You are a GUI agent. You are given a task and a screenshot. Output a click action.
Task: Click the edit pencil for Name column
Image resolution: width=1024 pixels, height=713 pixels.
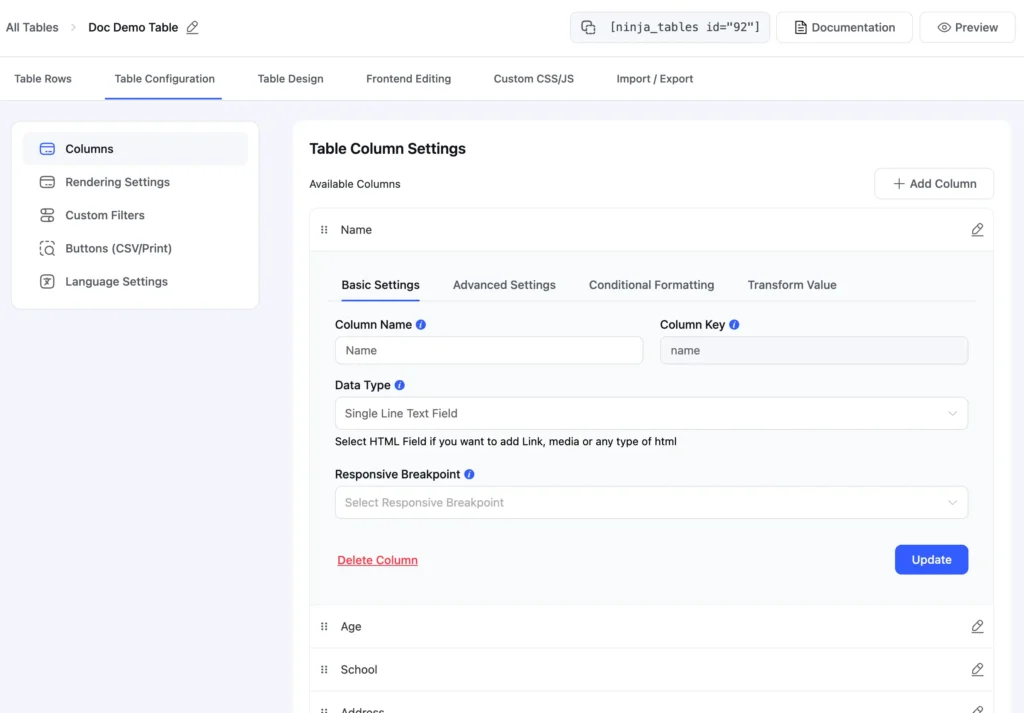pyautogui.click(x=977, y=230)
